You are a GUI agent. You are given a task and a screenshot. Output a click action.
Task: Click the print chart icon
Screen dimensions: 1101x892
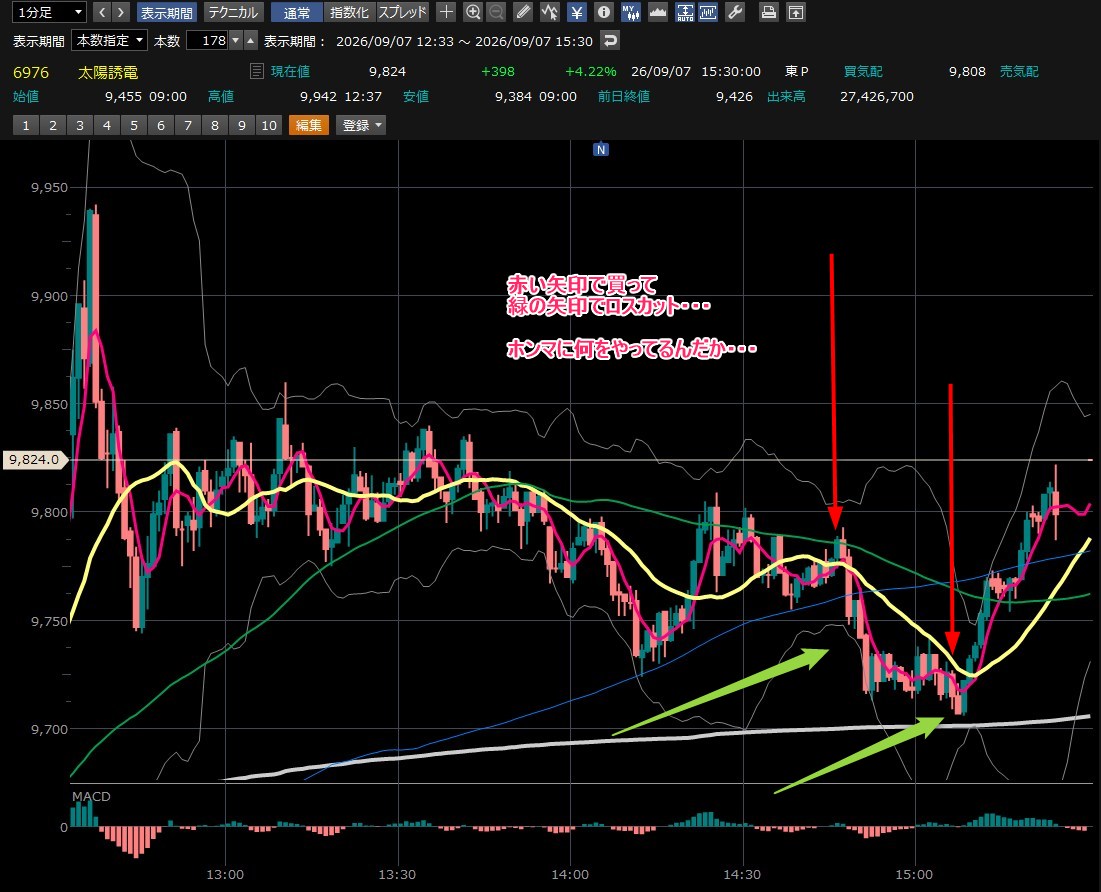tap(769, 12)
